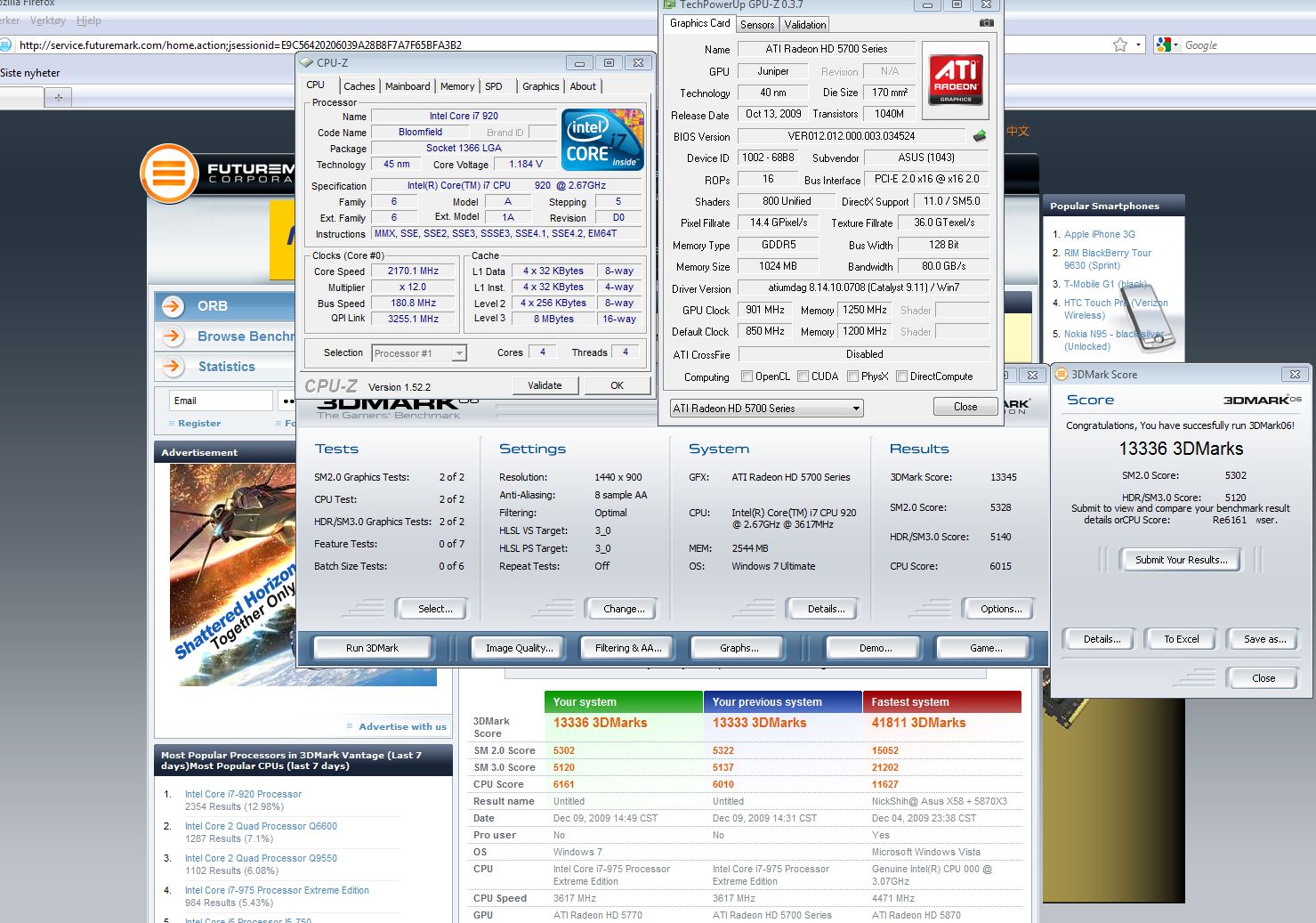The image size is (1316, 923).
Task: Enable the OpenCL checkbox in GPU-Z
Action: click(747, 376)
